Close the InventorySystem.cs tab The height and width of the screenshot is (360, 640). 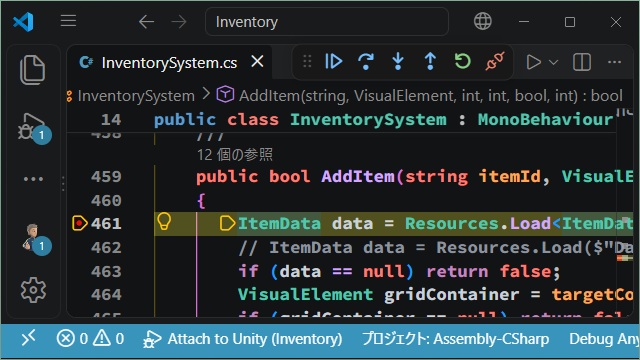pyautogui.click(x=257, y=62)
